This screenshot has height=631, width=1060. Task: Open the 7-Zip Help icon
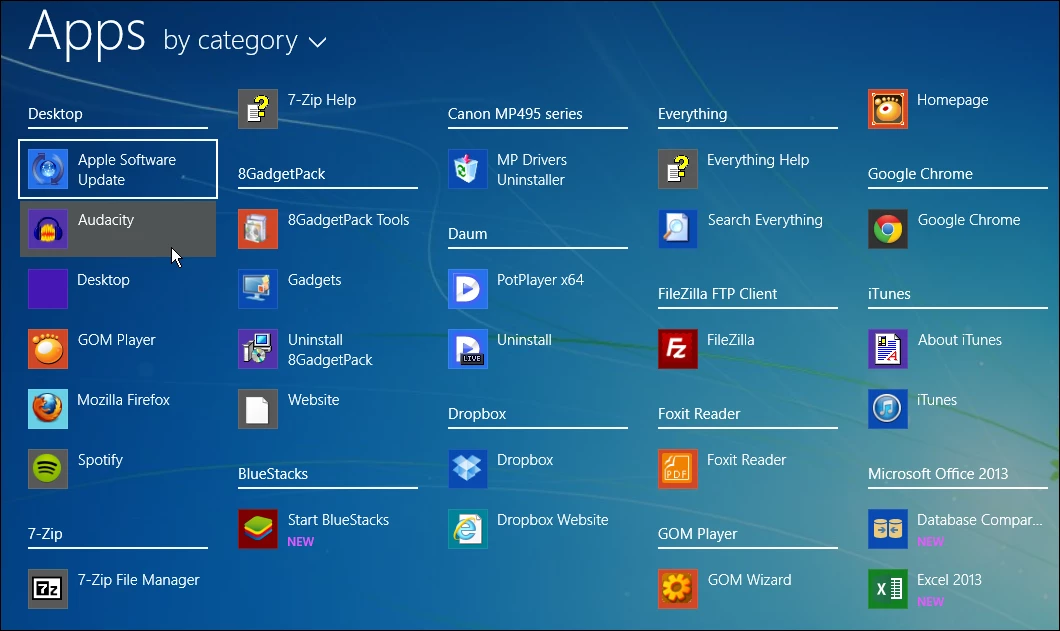coord(258,109)
